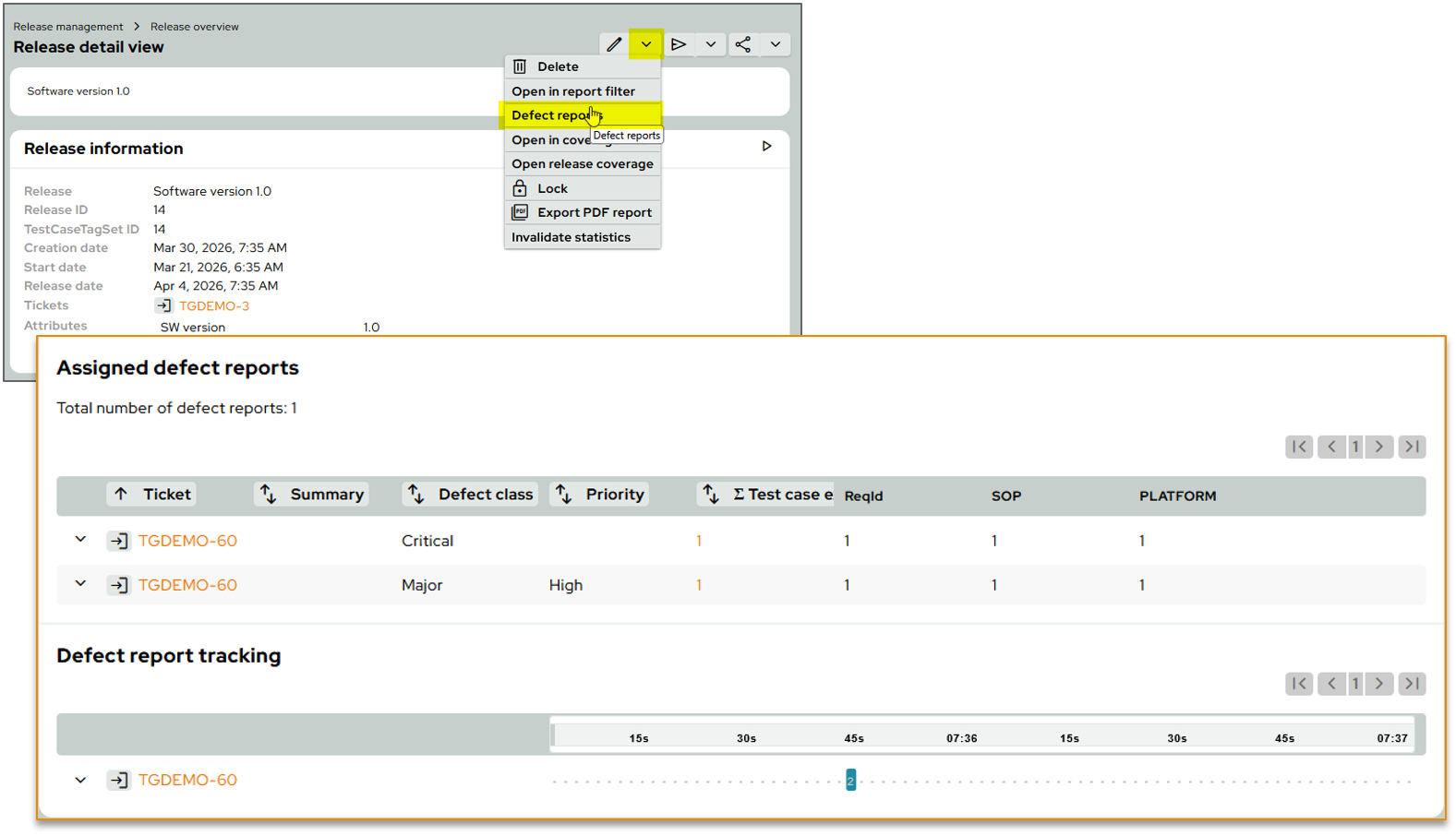
Task: Go to first page of assigned defects
Action: [x=1300, y=447]
